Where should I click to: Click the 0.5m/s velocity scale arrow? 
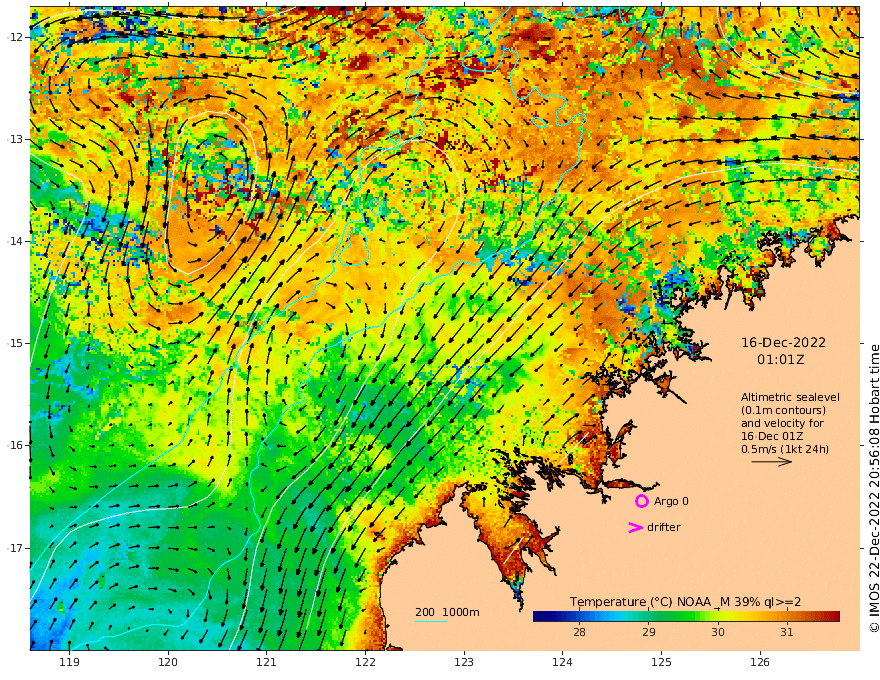772,462
